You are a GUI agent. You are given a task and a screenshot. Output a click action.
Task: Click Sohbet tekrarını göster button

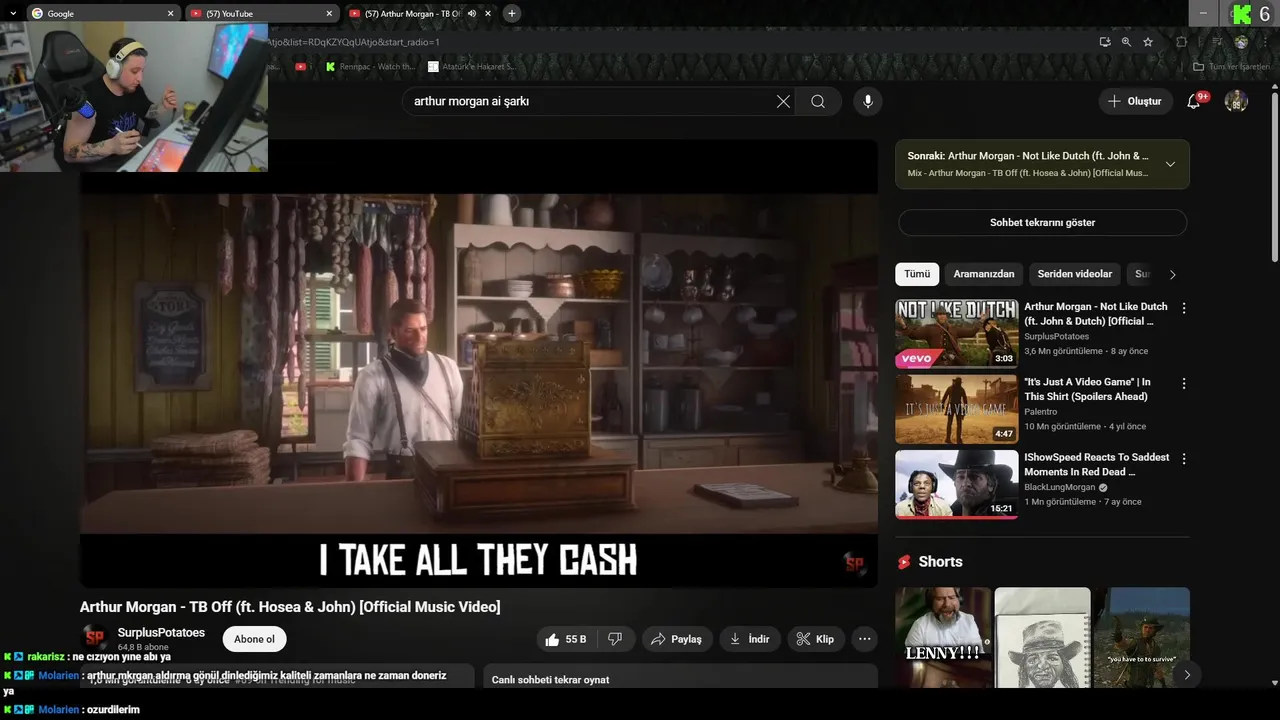click(1043, 222)
